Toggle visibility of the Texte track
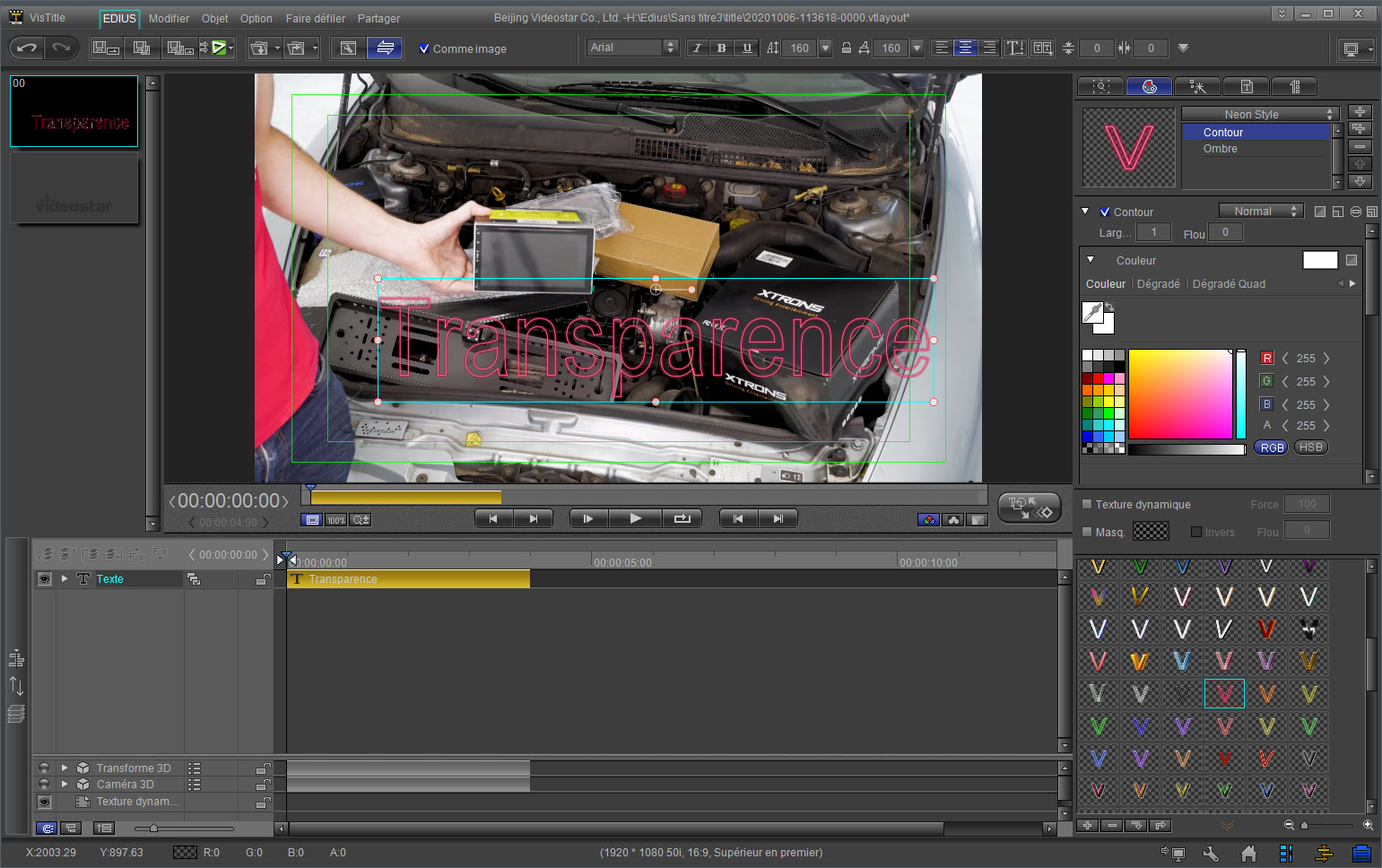Image resolution: width=1382 pixels, height=868 pixels. 44,579
